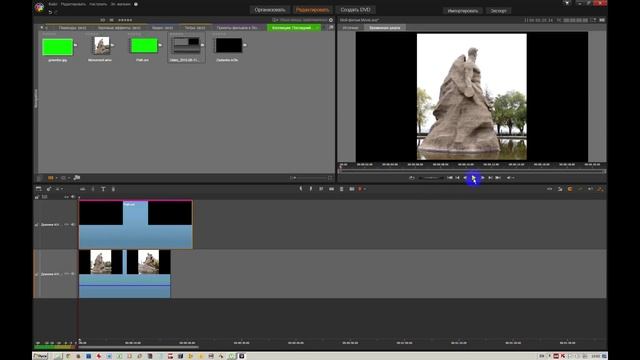Open the File (Файл) menu
This screenshot has width=640, height=360.
(x=53, y=4)
